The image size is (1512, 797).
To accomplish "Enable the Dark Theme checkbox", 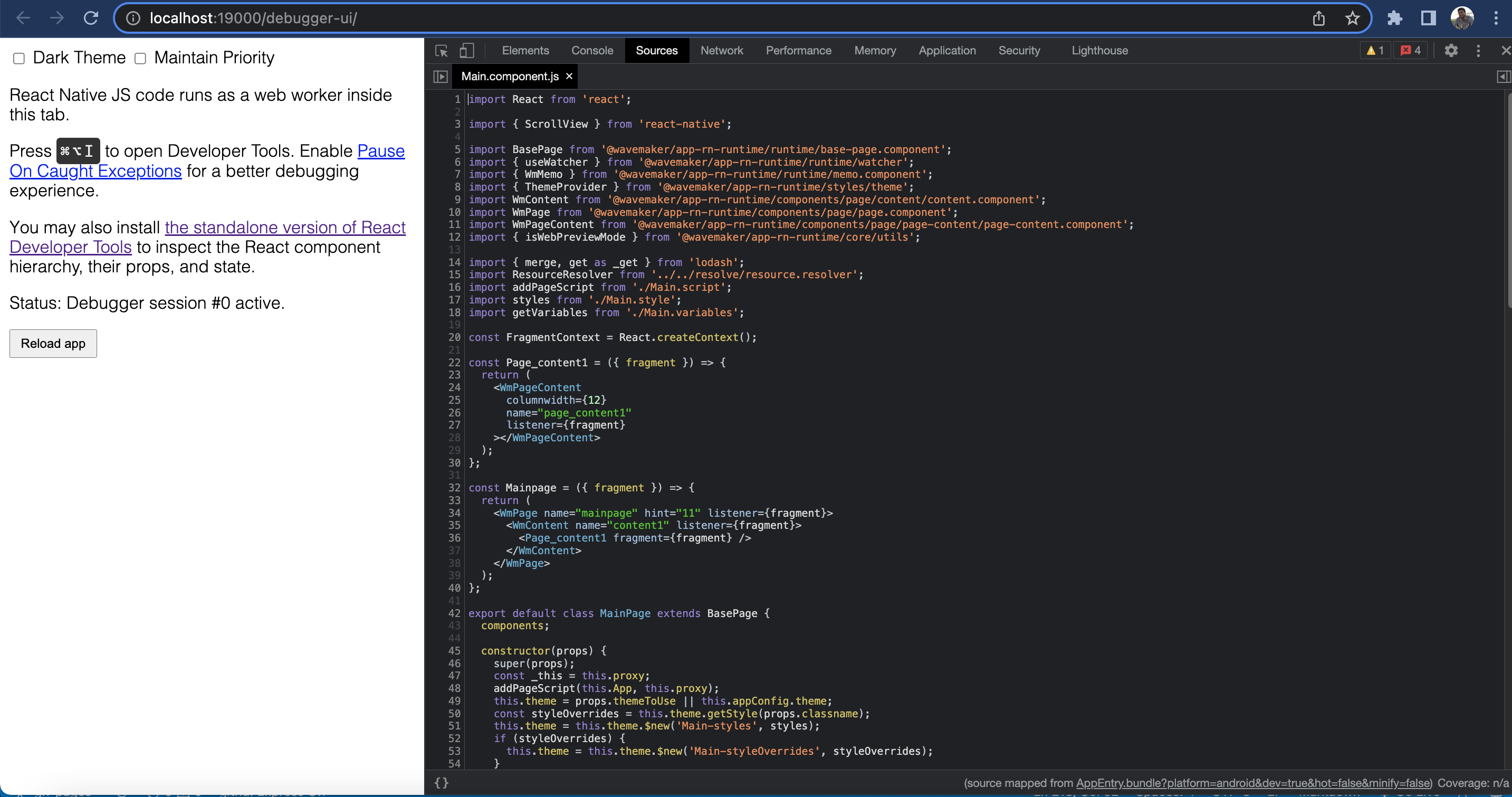I will pyautogui.click(x=19, y=58).
